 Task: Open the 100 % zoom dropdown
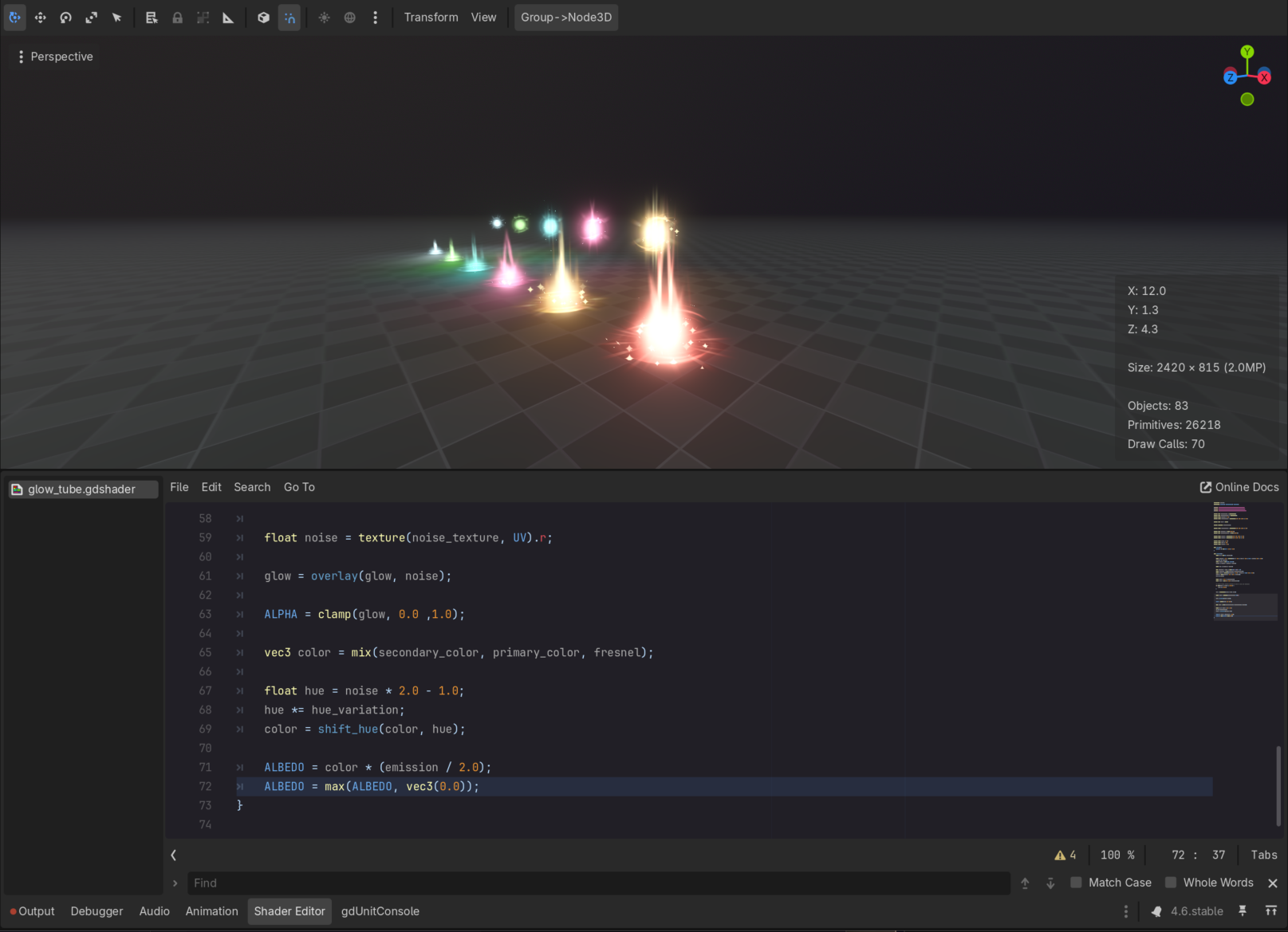point(1117,855)
